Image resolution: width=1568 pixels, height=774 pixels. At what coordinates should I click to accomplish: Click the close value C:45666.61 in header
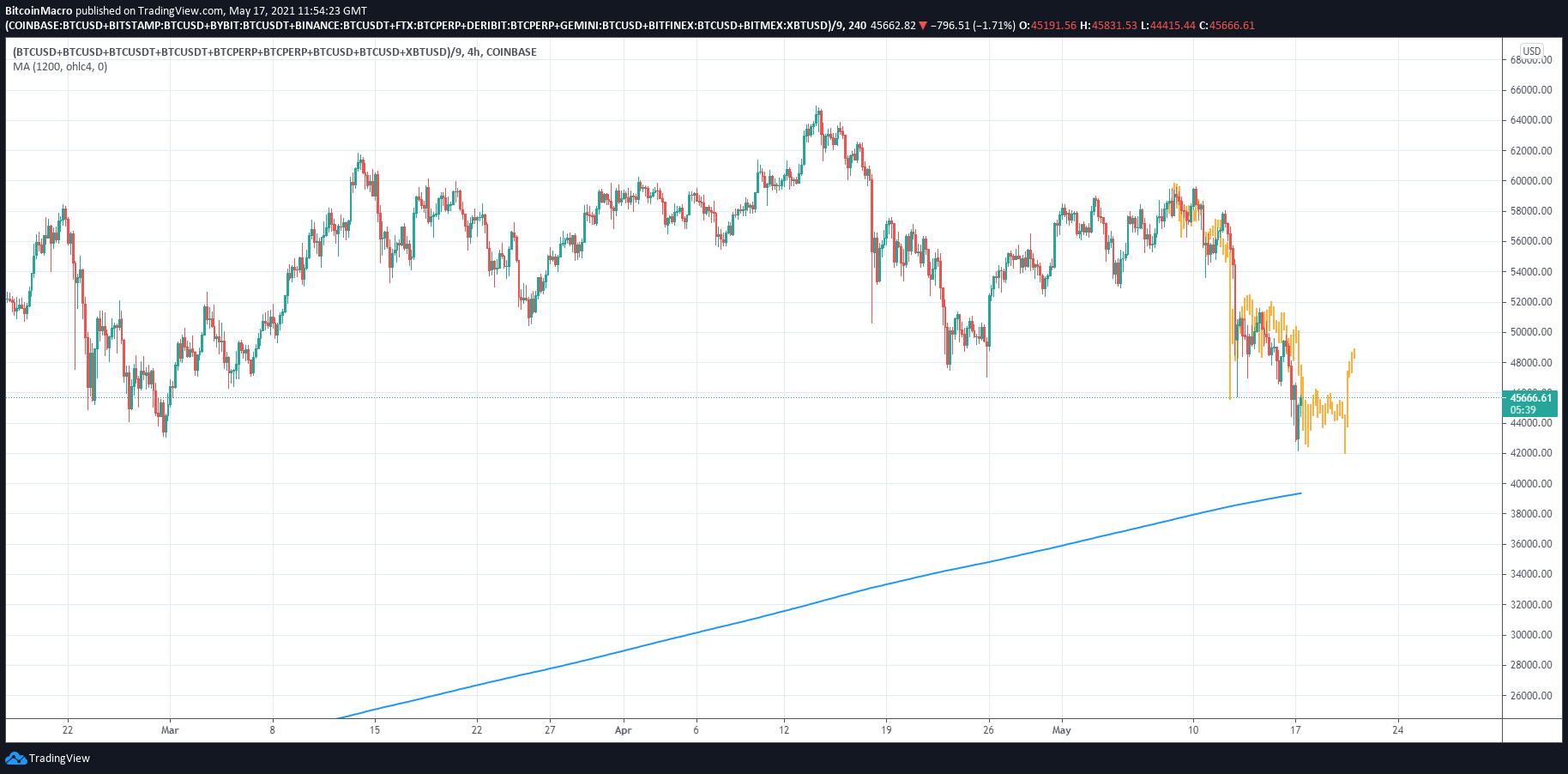(x=1227, y=26)
